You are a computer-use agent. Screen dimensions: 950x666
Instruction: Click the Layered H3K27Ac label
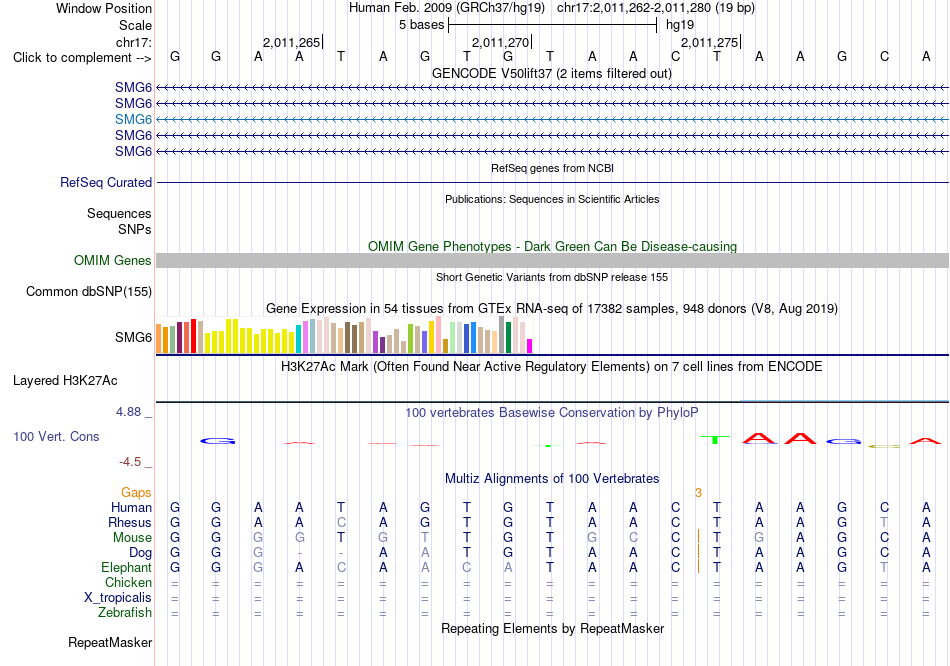(65, 381)
